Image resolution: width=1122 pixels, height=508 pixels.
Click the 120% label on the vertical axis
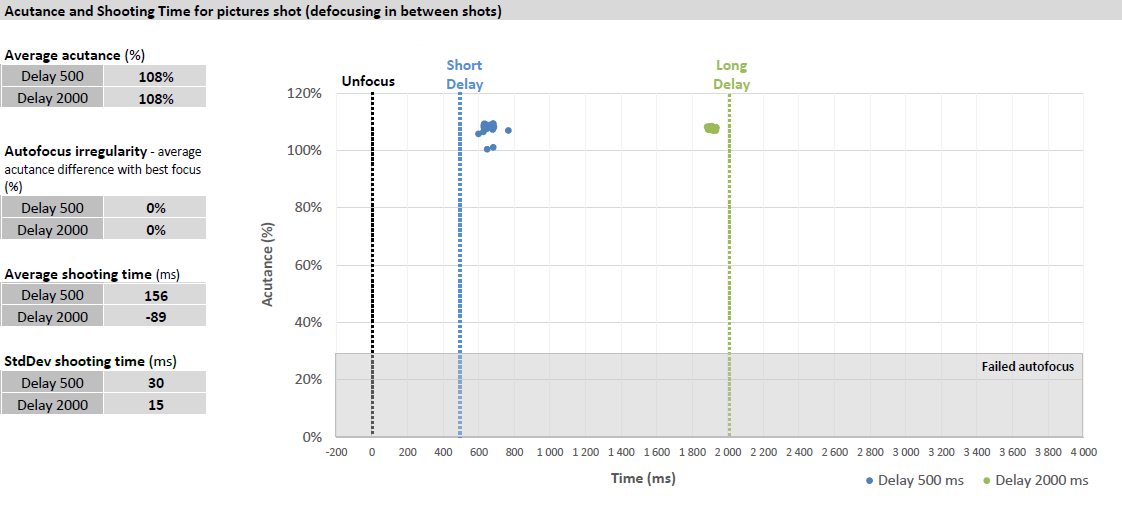(304, 93)
